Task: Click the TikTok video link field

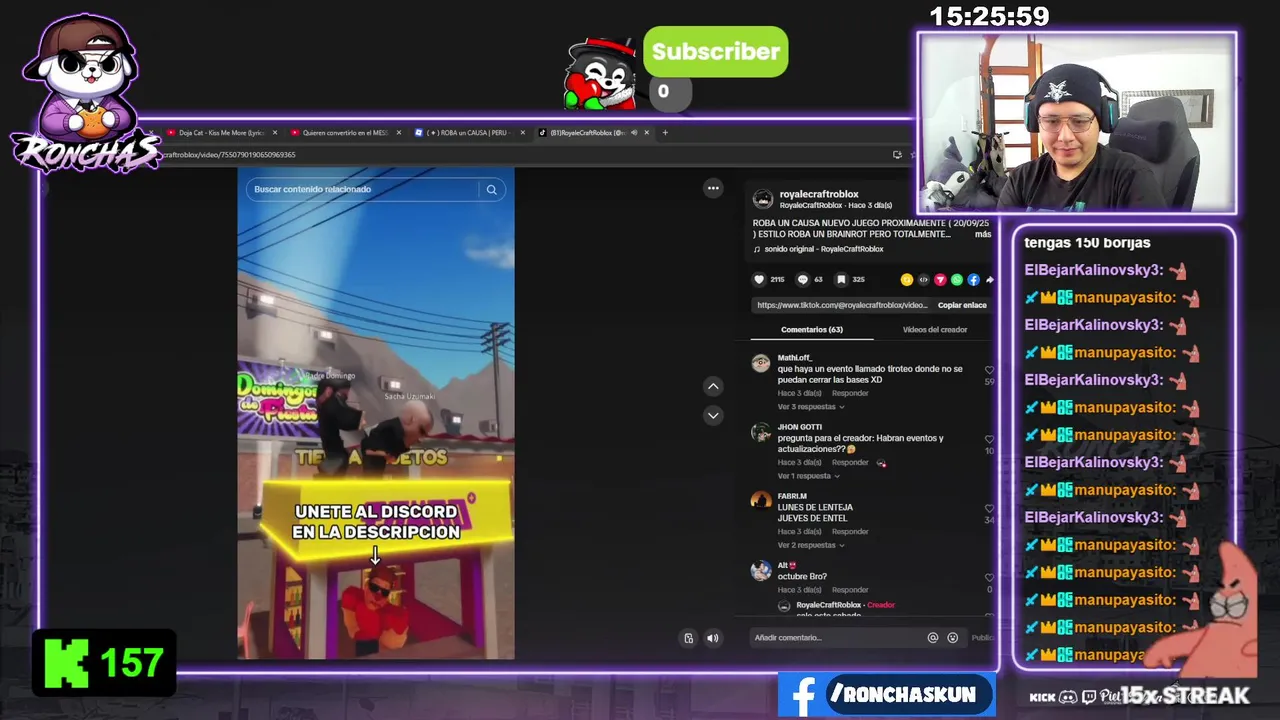Action: (x=842, y=305)
